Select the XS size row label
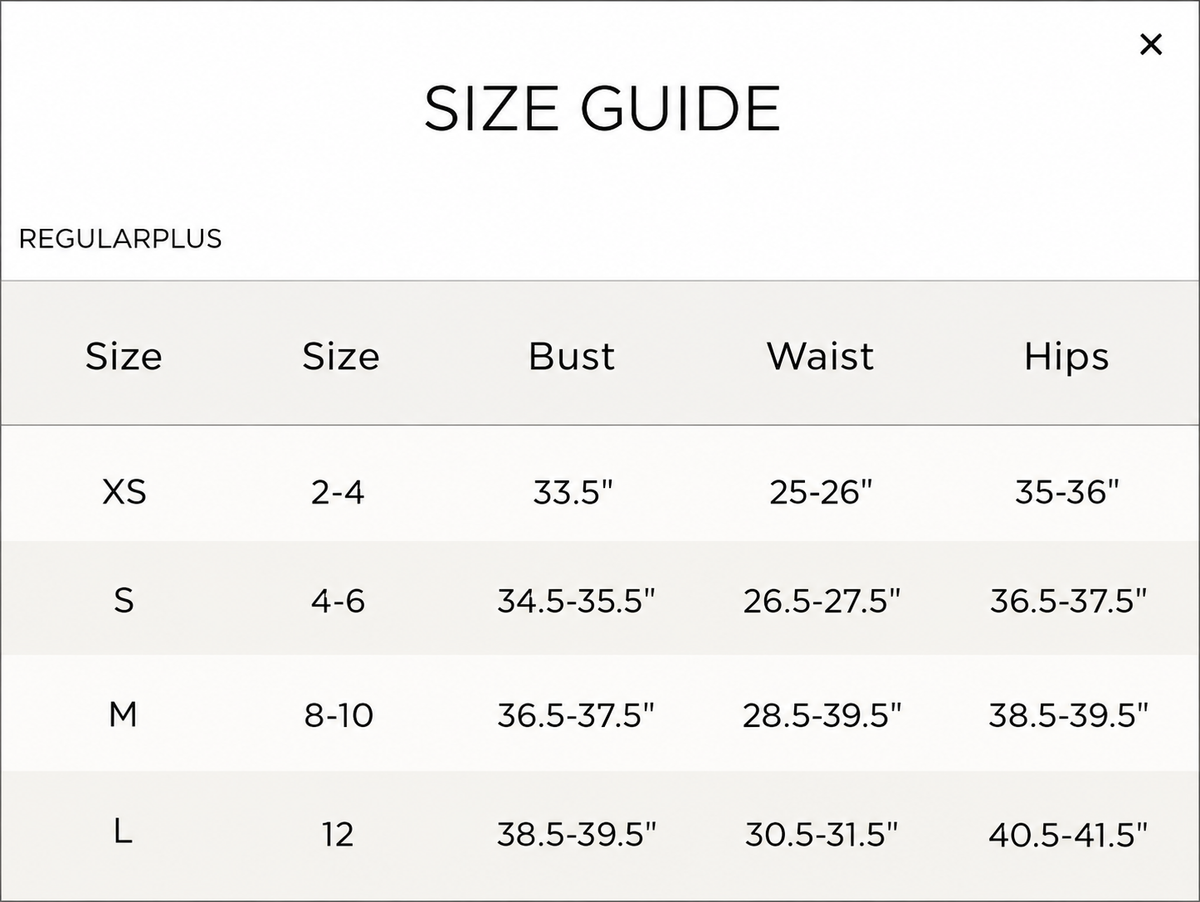 pyautogui.click(x=124, y=492)
